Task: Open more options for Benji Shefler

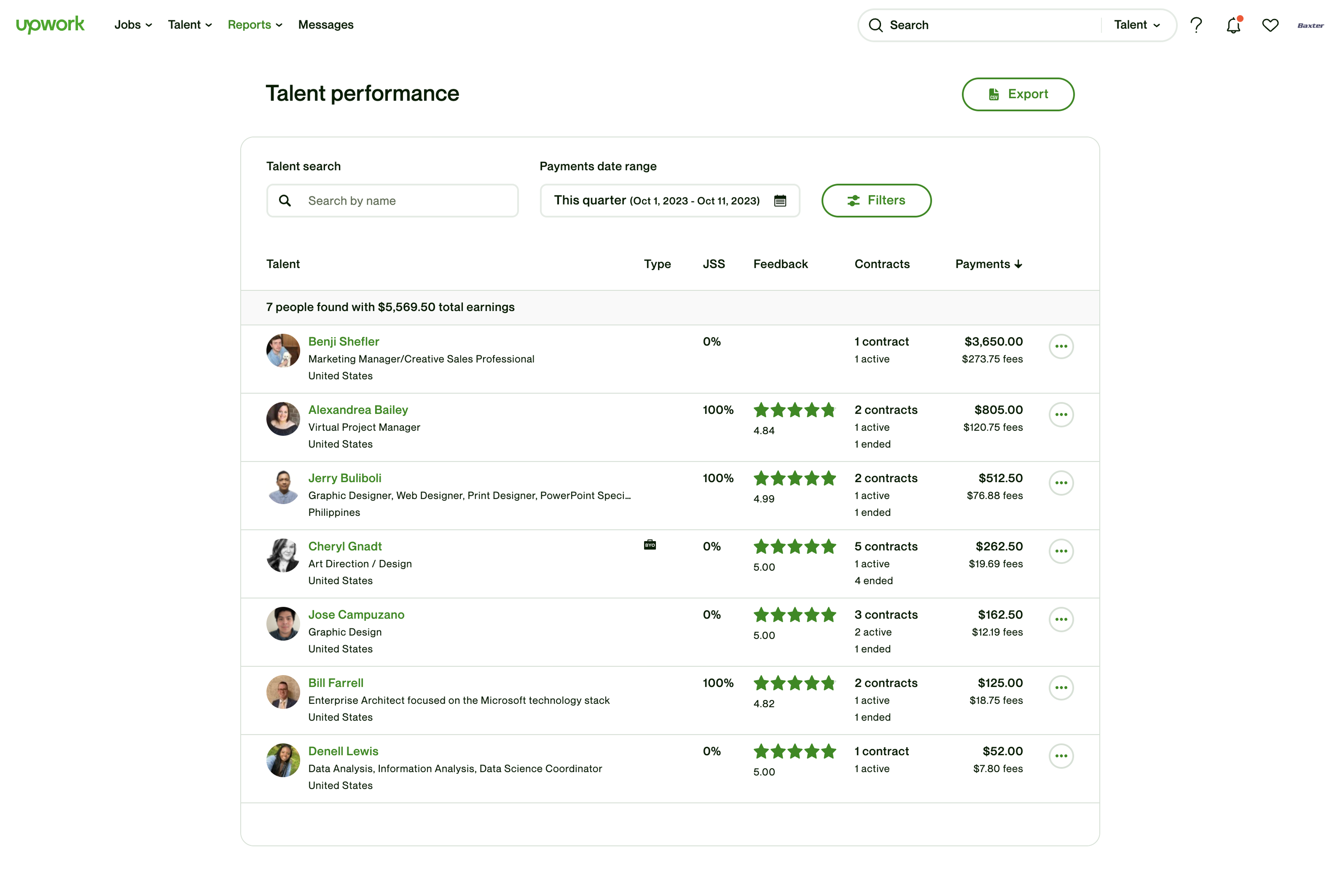Action: point(1061,346)
